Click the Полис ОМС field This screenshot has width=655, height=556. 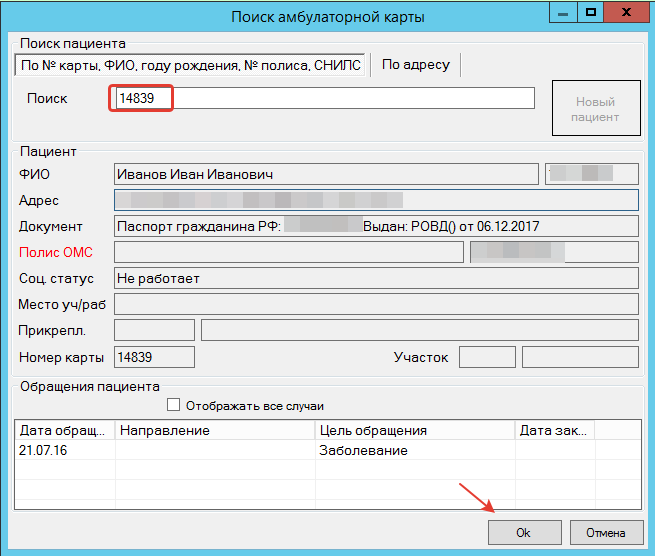pyautogui.click(x=289, y=252)
